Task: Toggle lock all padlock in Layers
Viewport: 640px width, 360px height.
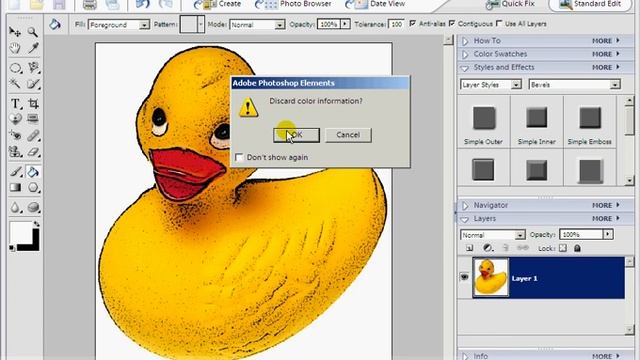Action: pyautogui.click(x=577, y=248)
